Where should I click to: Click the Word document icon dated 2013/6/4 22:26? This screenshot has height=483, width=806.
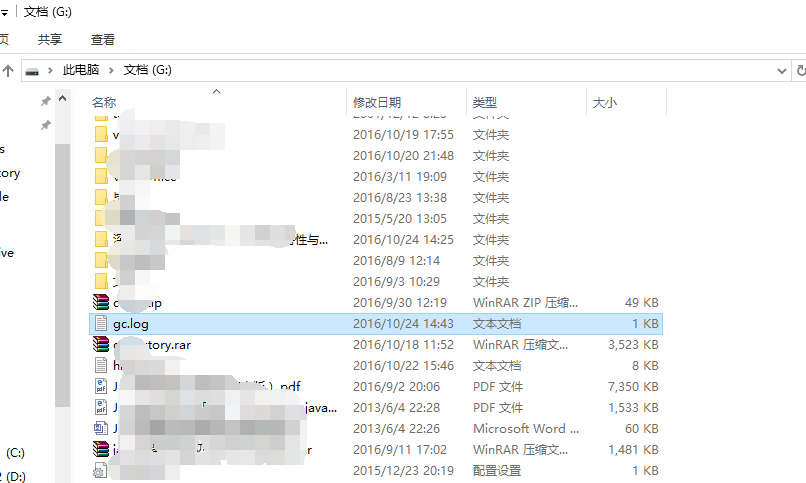101,428
